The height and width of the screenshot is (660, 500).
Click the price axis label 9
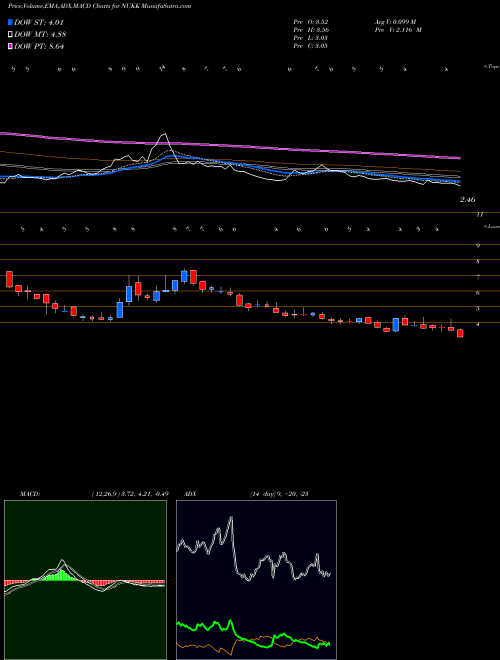tap(478, 246)
